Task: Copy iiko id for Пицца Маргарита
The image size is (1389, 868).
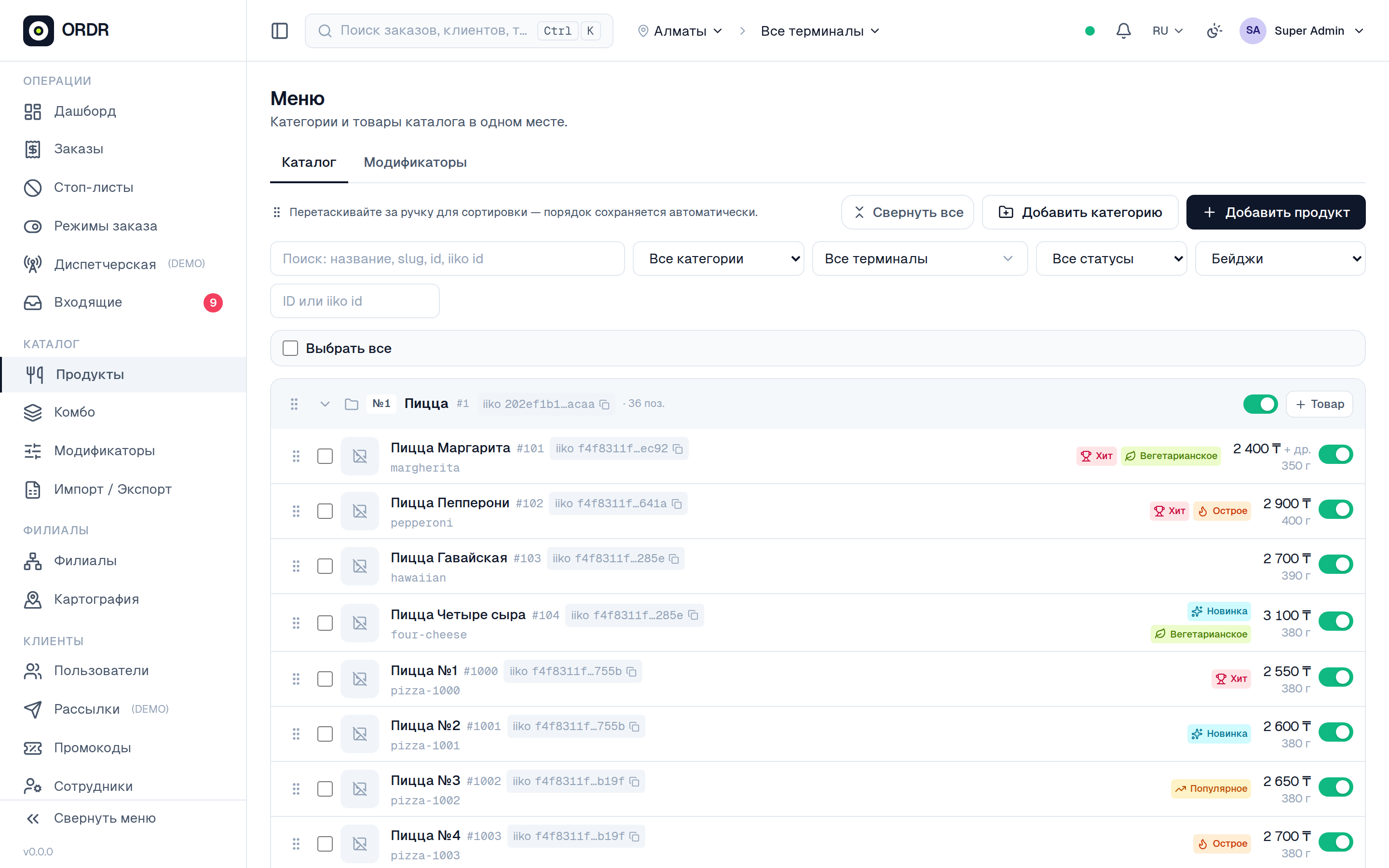Action: click(678, 449)
